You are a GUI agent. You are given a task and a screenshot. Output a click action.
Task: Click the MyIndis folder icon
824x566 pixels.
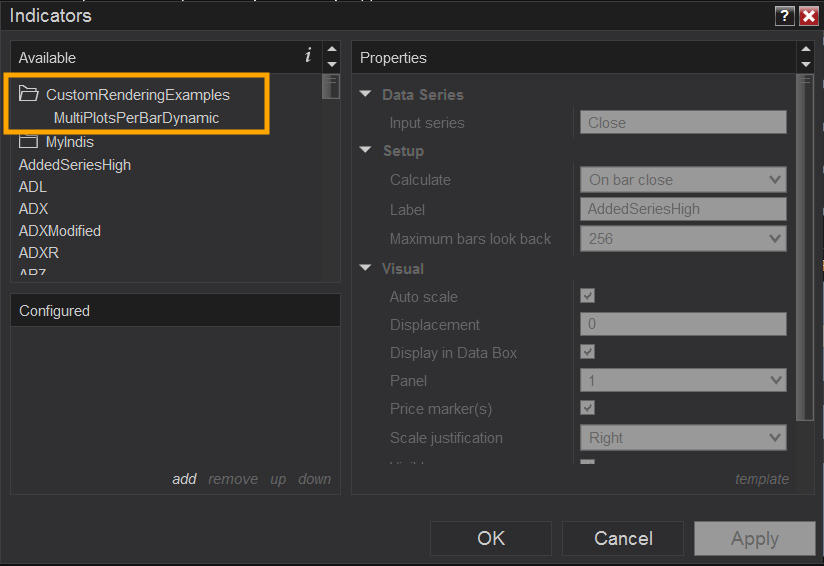click(x=28, y=142)
